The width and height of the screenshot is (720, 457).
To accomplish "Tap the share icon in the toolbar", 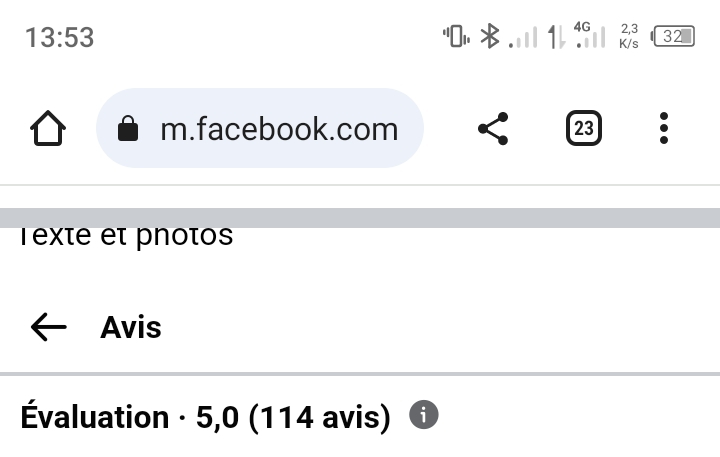I will pos(492,129).
